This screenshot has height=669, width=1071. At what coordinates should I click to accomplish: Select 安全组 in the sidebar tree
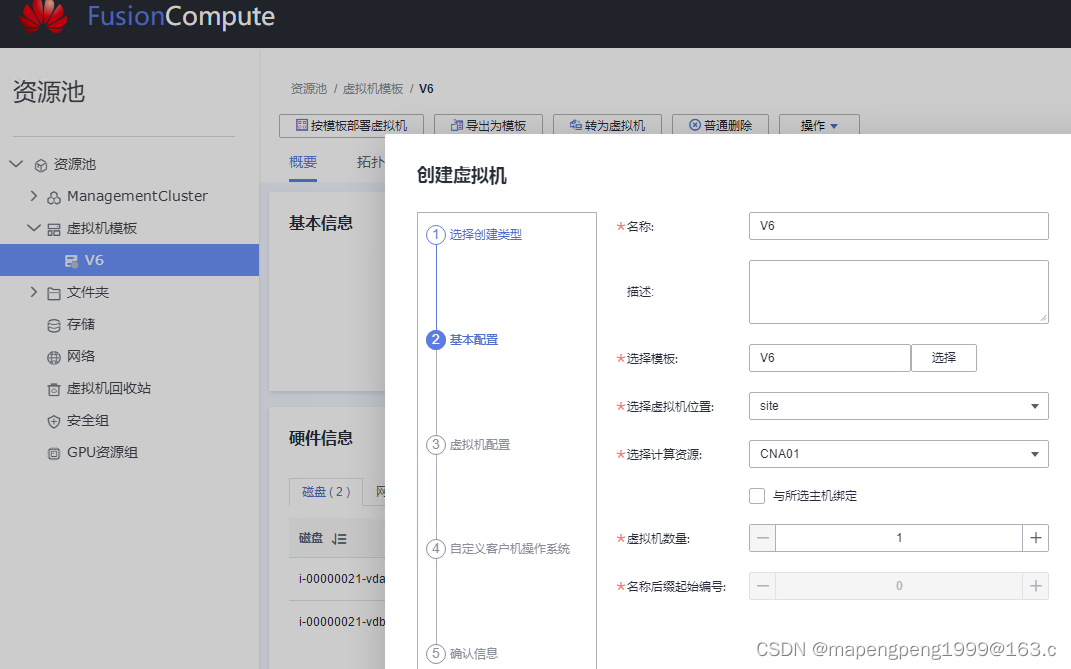click(x=87, y=421)
